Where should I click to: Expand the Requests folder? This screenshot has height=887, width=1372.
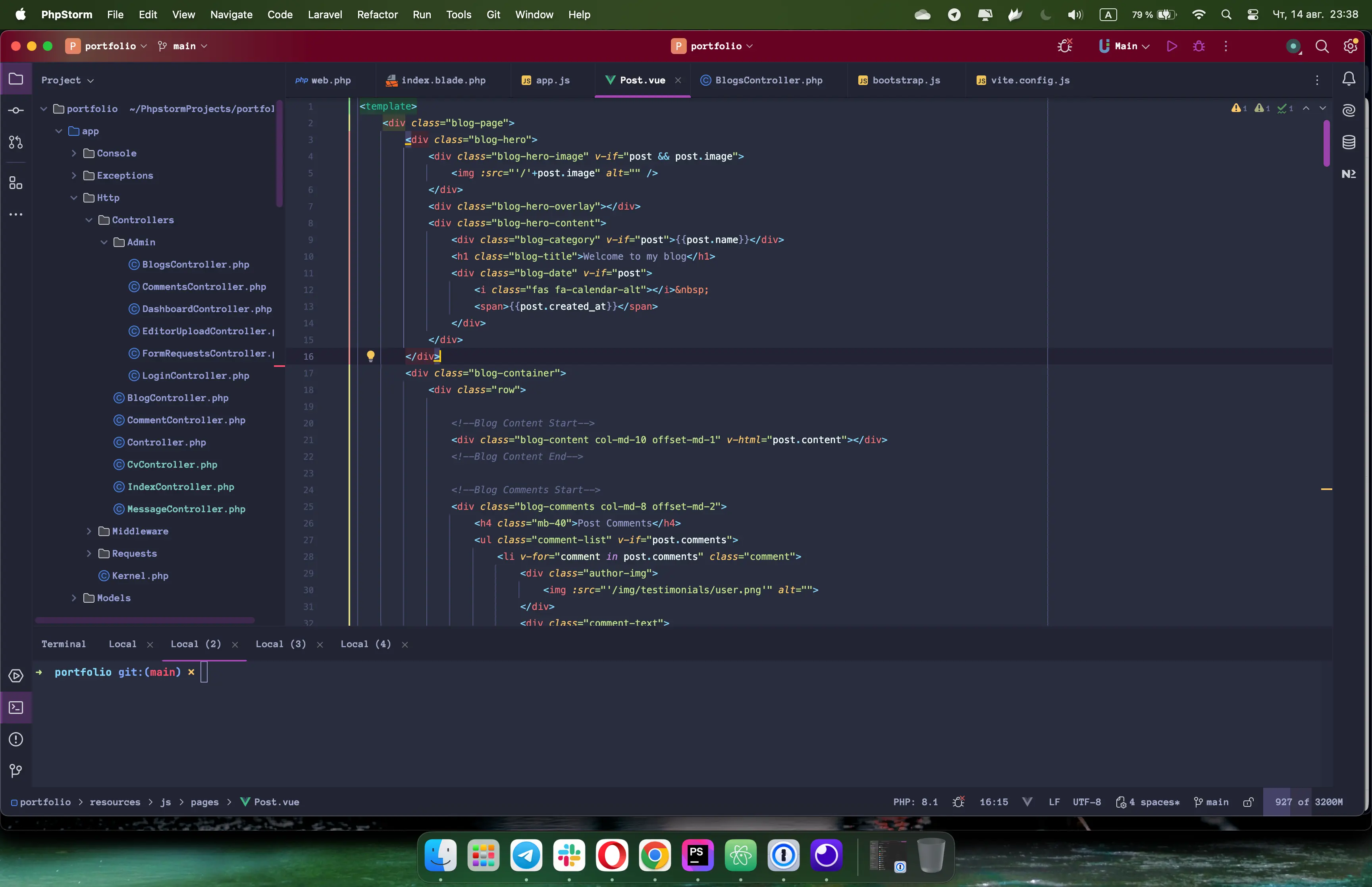tap(89, 553)
